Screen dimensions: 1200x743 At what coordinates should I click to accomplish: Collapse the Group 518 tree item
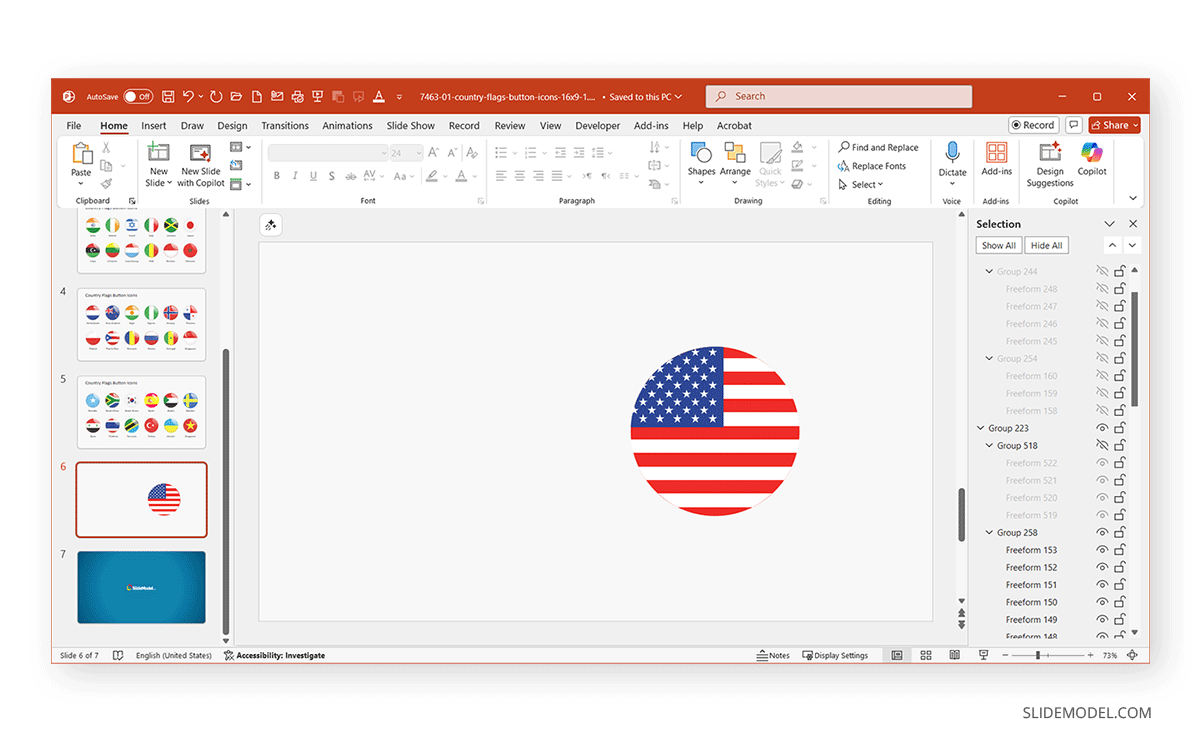click(988, 444)
